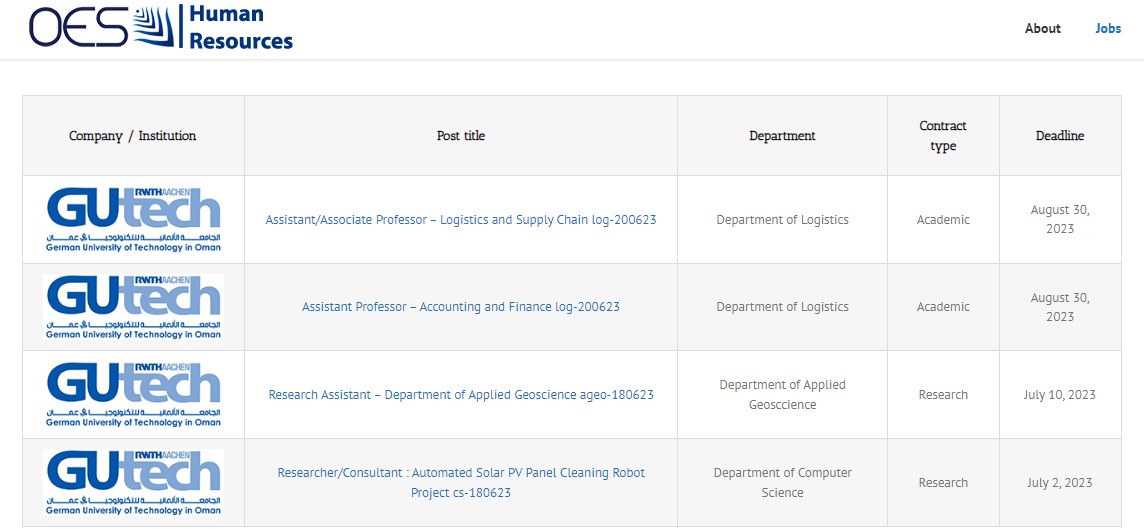
Task: Click the Company / Institution column header
Action: point(133,136)
